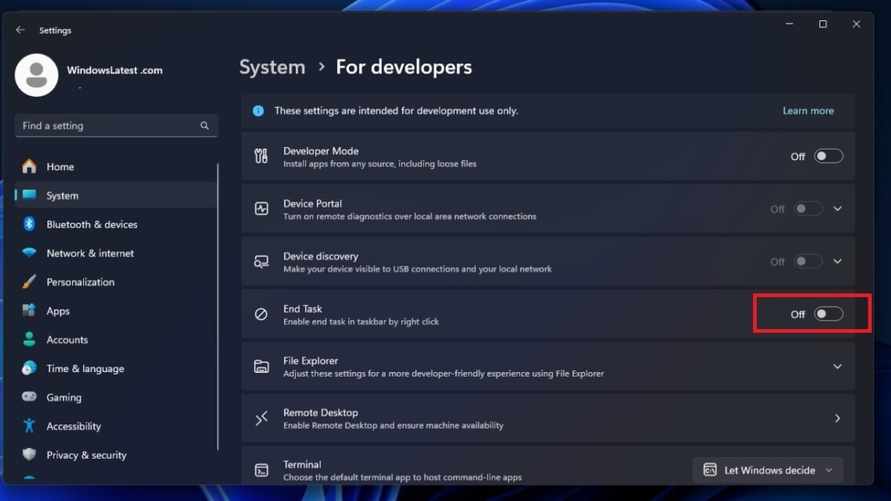Turn on the End Task toggle

(828, 314)
